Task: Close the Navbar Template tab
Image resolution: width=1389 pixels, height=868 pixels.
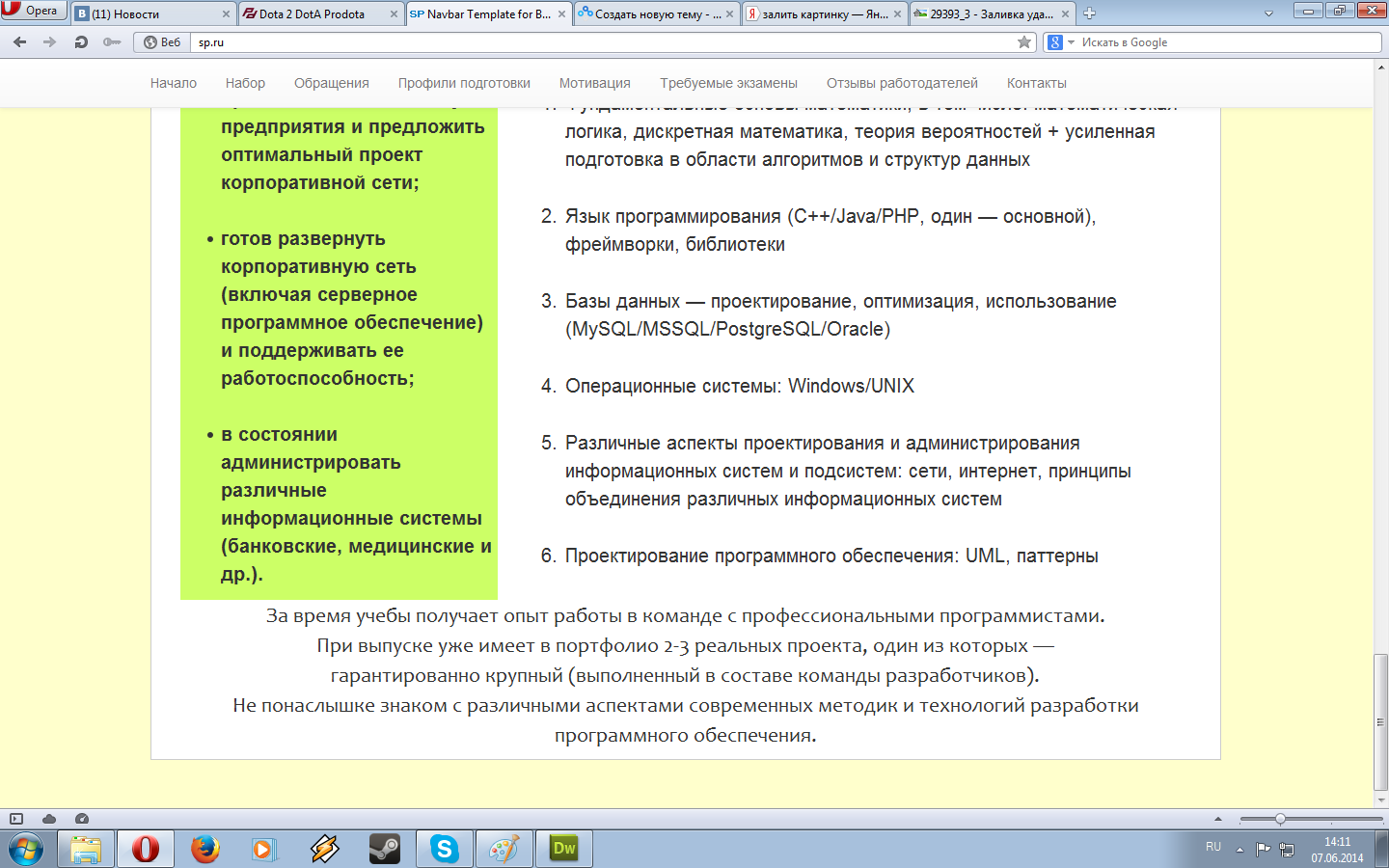Action: coord(561,14)
